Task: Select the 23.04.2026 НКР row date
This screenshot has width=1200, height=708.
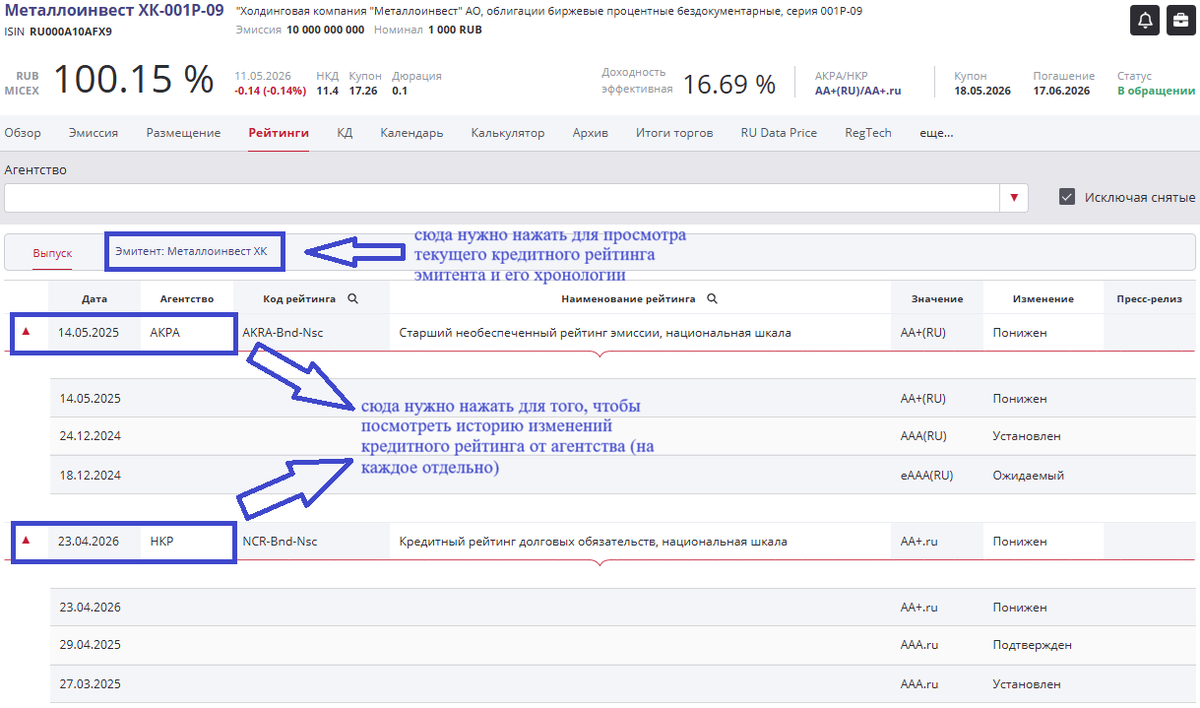Action: click(x=89, y=541)
